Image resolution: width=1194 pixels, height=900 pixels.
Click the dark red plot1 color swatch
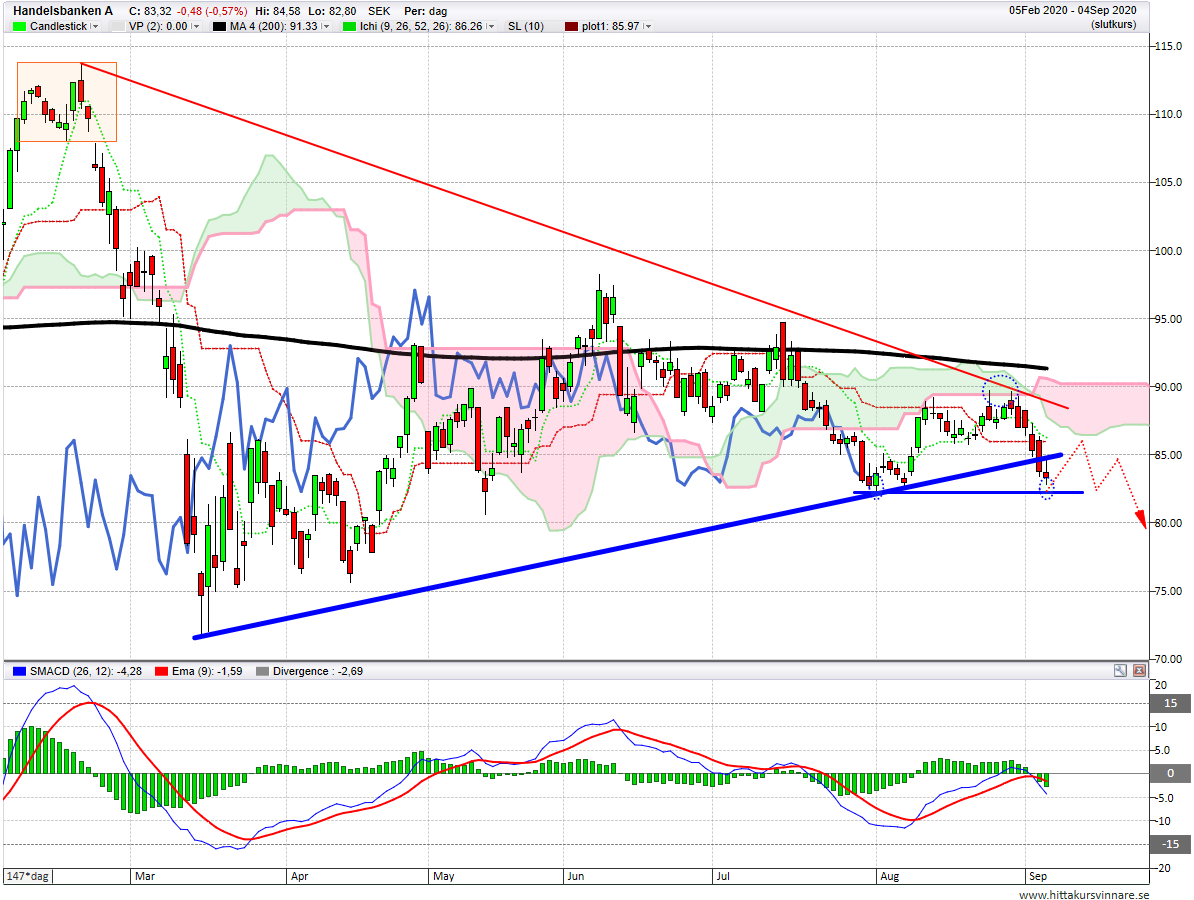click(x=571, y=26)
